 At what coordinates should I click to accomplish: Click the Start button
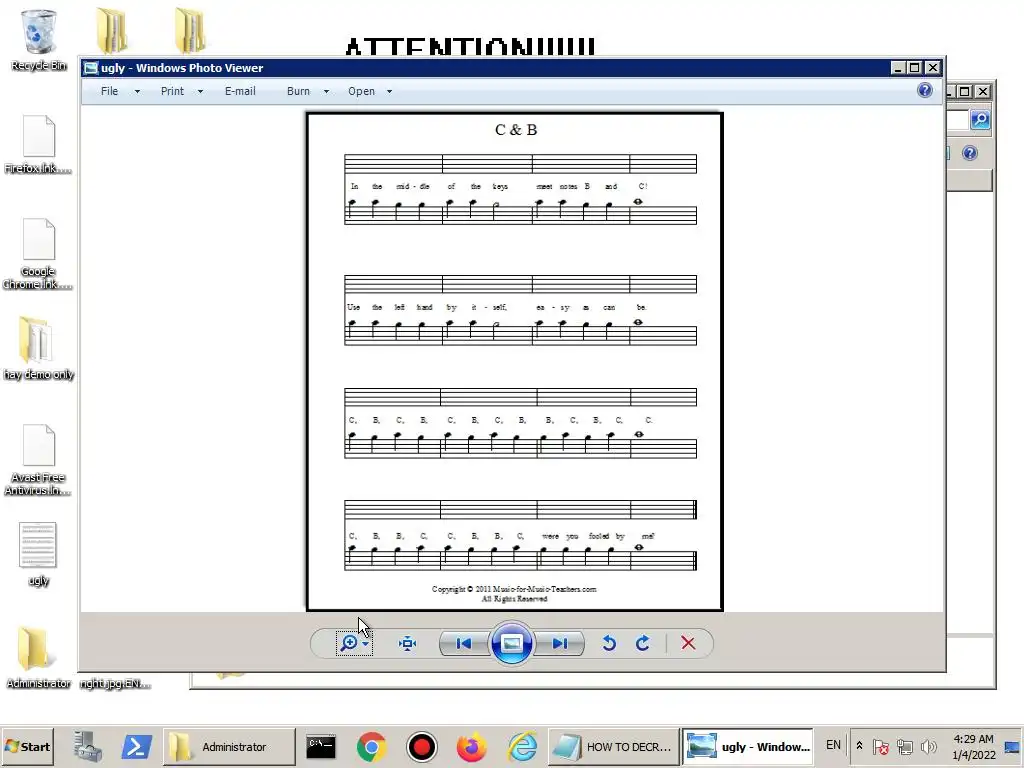click(27, 746)
